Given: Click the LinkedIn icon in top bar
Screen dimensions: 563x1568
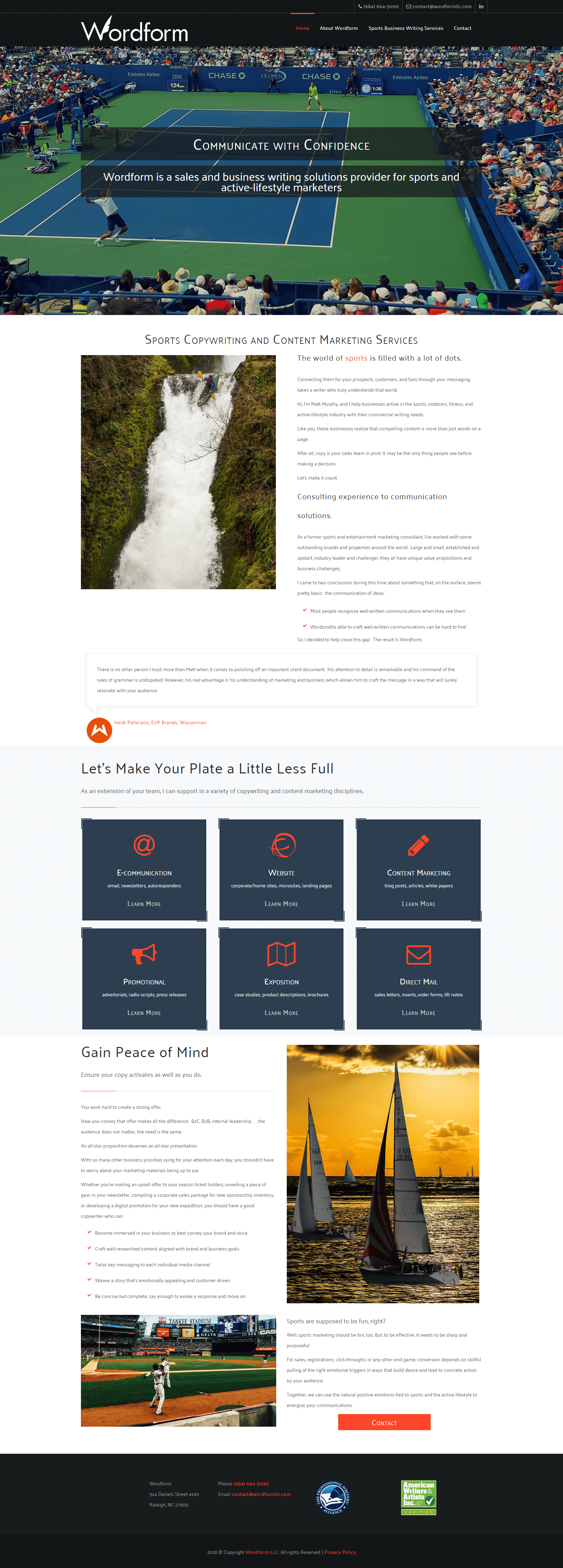Looking at the screenshot, I should (x=481, y=7).
